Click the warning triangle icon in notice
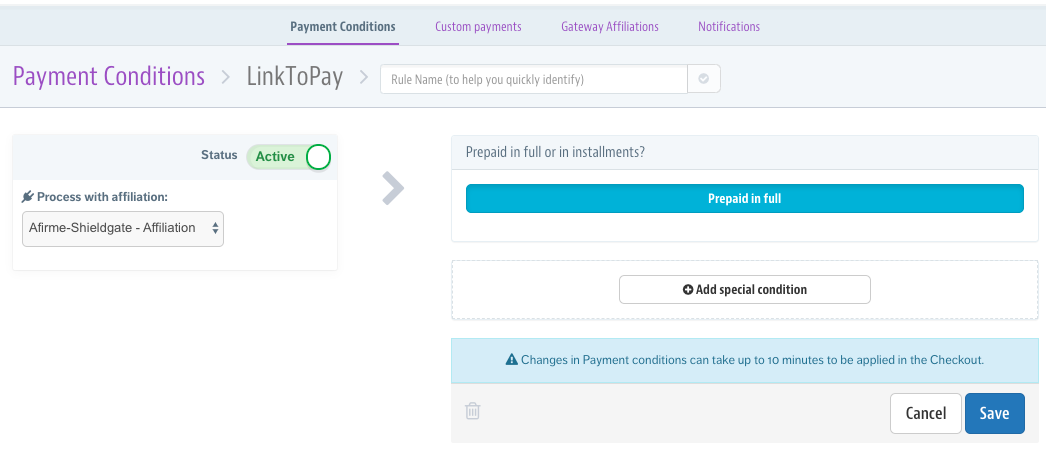Viewport: 1046px width, 454px height. click(512, 360)
